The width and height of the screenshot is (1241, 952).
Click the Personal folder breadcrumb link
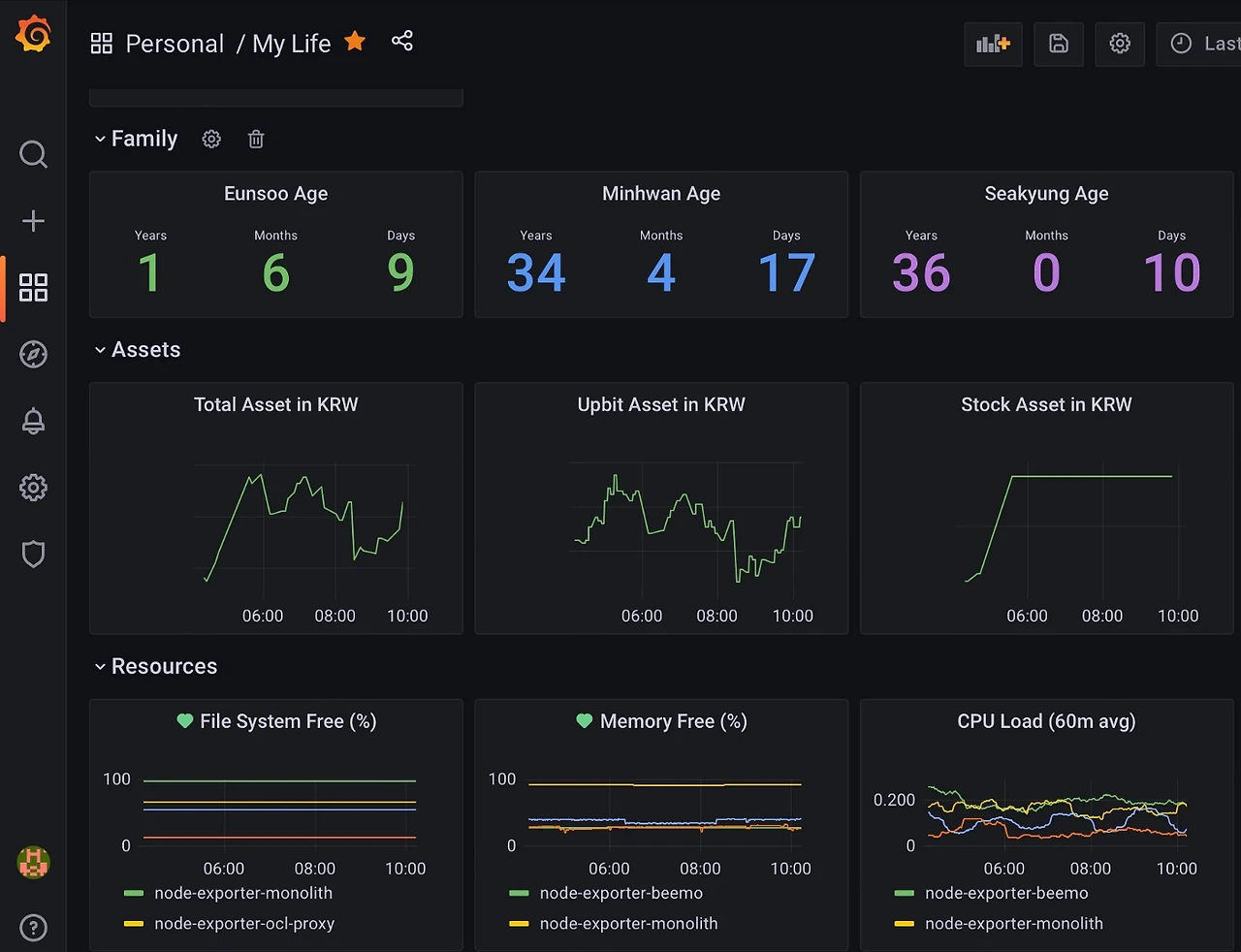click(175, 44)
